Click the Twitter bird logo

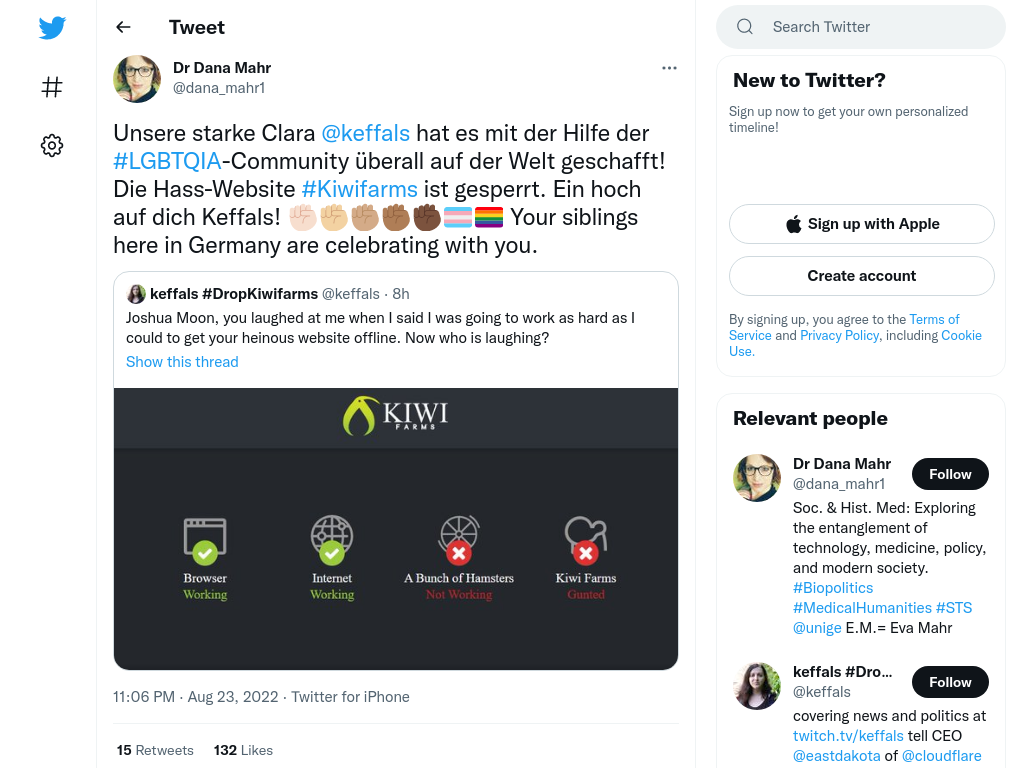[x=52, y=28]
